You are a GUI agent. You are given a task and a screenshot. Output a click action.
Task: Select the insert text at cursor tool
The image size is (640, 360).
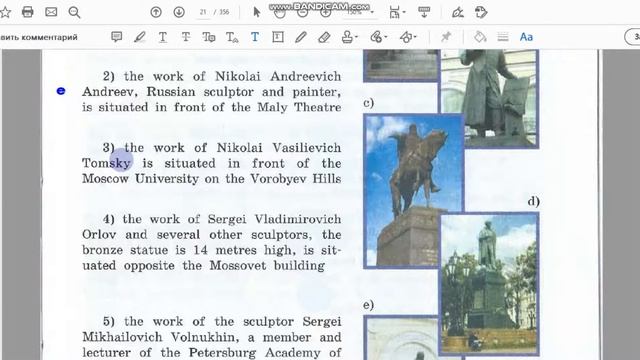pyautogui.click(x=232, y=38)
